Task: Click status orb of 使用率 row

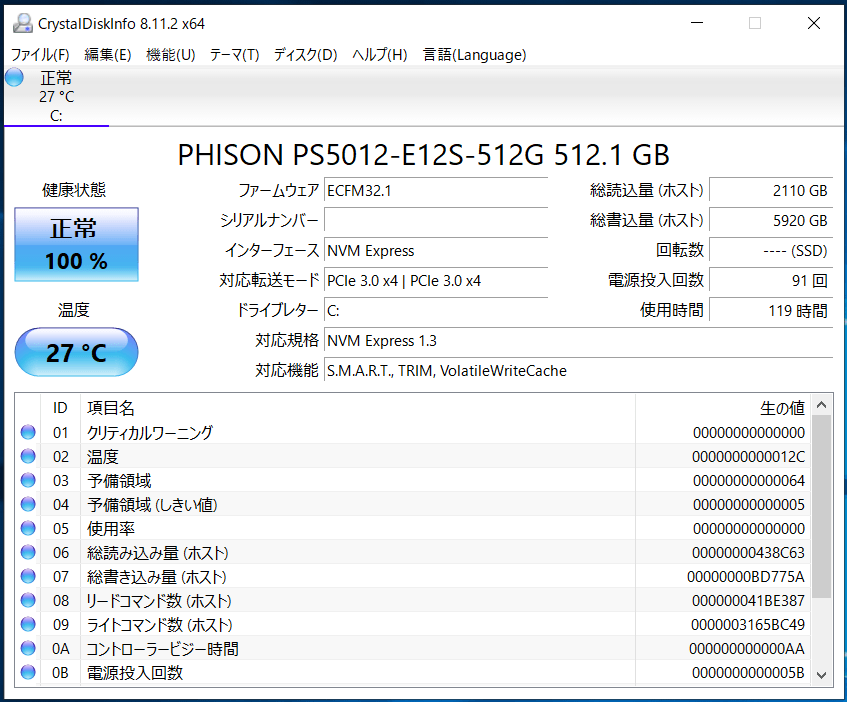Action: (x=28, y=529)
